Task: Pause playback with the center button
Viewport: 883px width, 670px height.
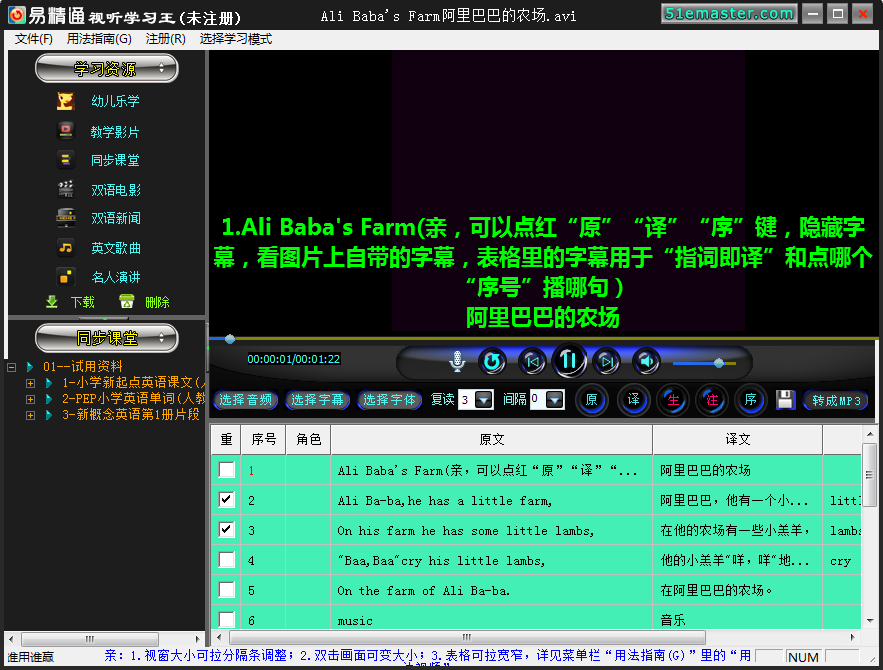Action: (x=568, y=360)
